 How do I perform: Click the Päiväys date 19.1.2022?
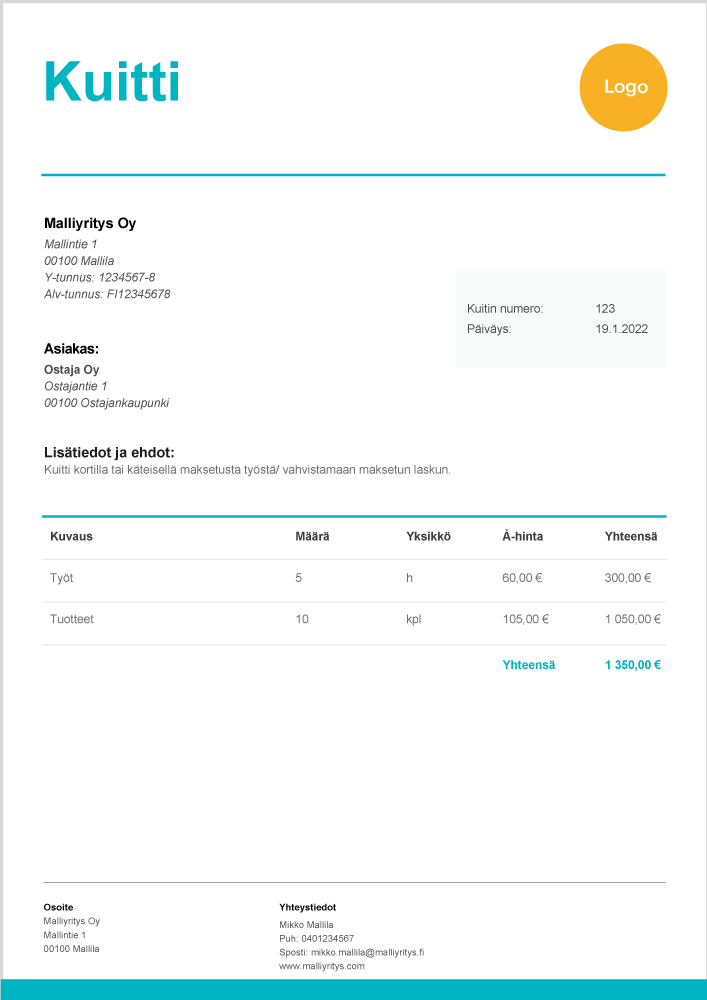pyautogui.click(x=621, y=328)
